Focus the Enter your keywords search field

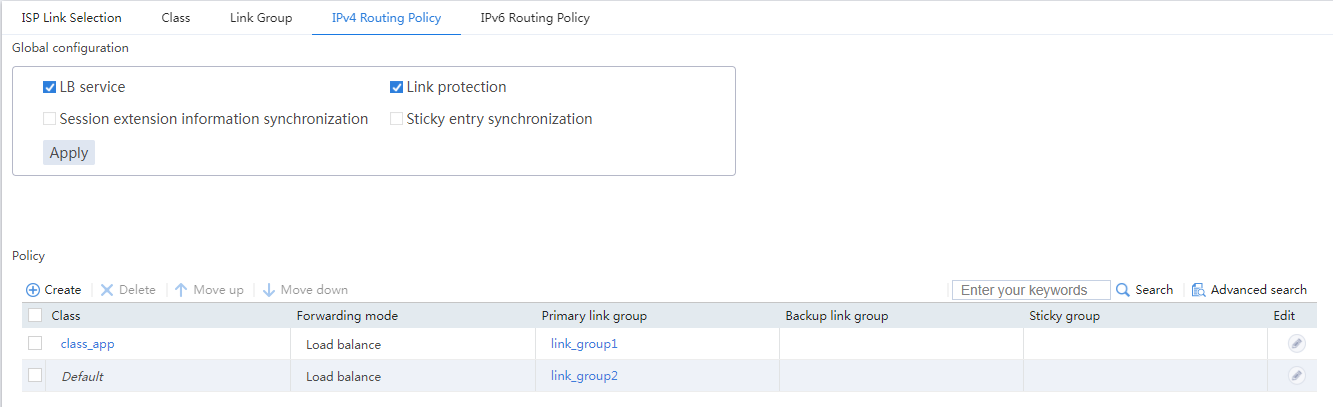tap(1031, 290)
